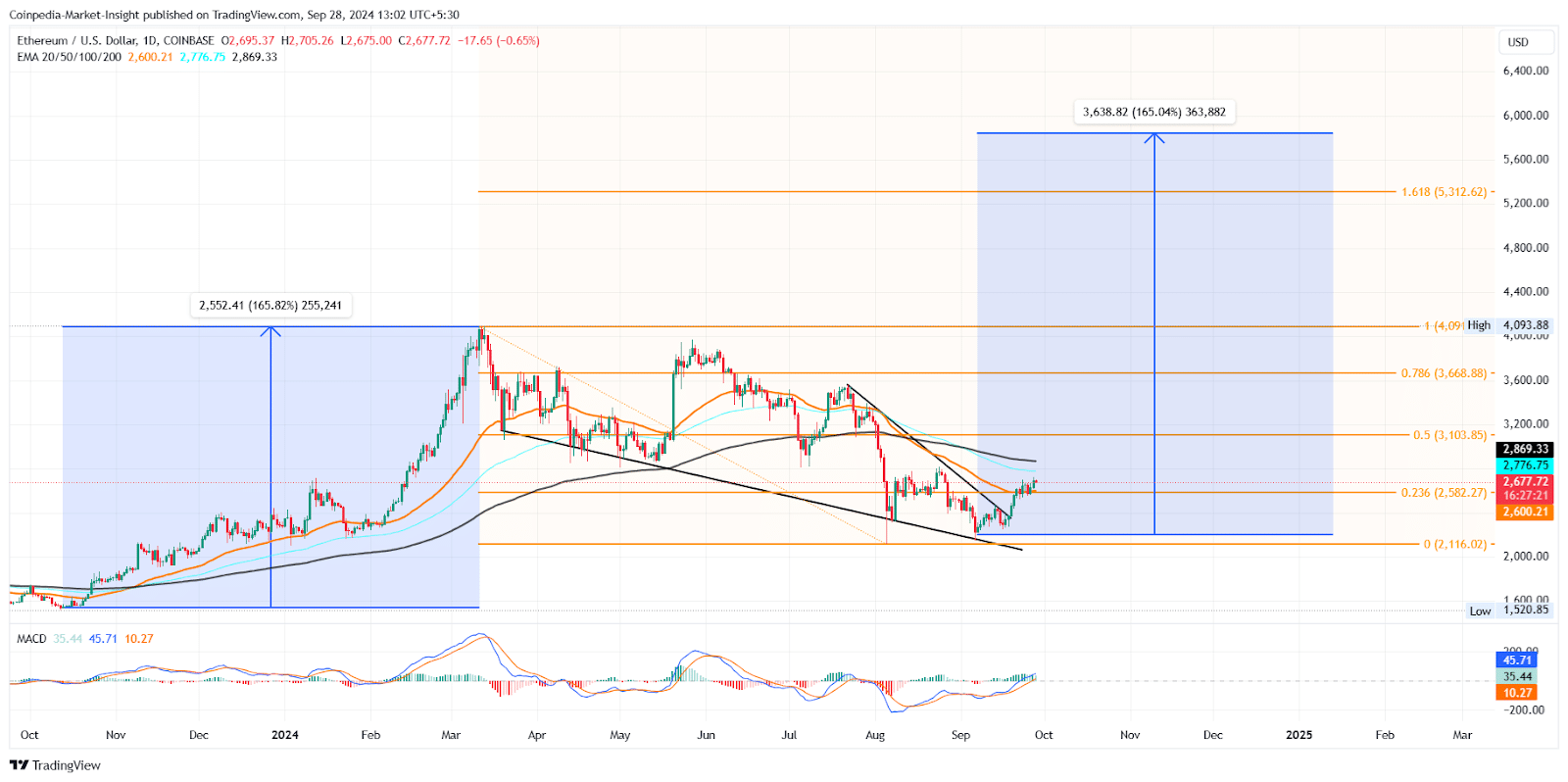This screenshot has height=782, width=1568.
Task: Click the 35.44 MACD histogram axis tag
Action: pyautogui.click(x=1517, y=676)
